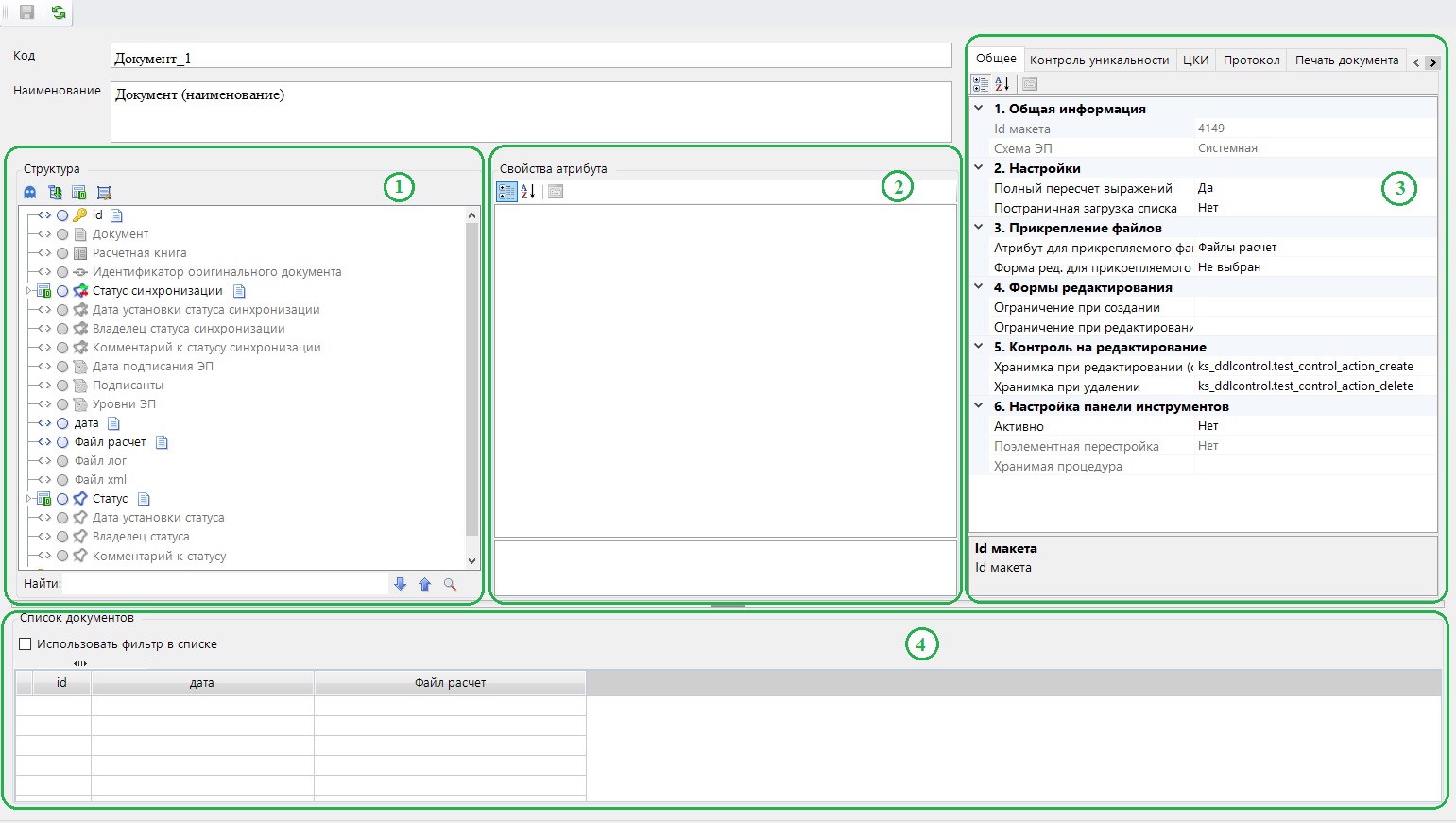Click the search-up arrow beside Найти
The height and width of the screenshot is (823, 1456).
pos(425,584)
